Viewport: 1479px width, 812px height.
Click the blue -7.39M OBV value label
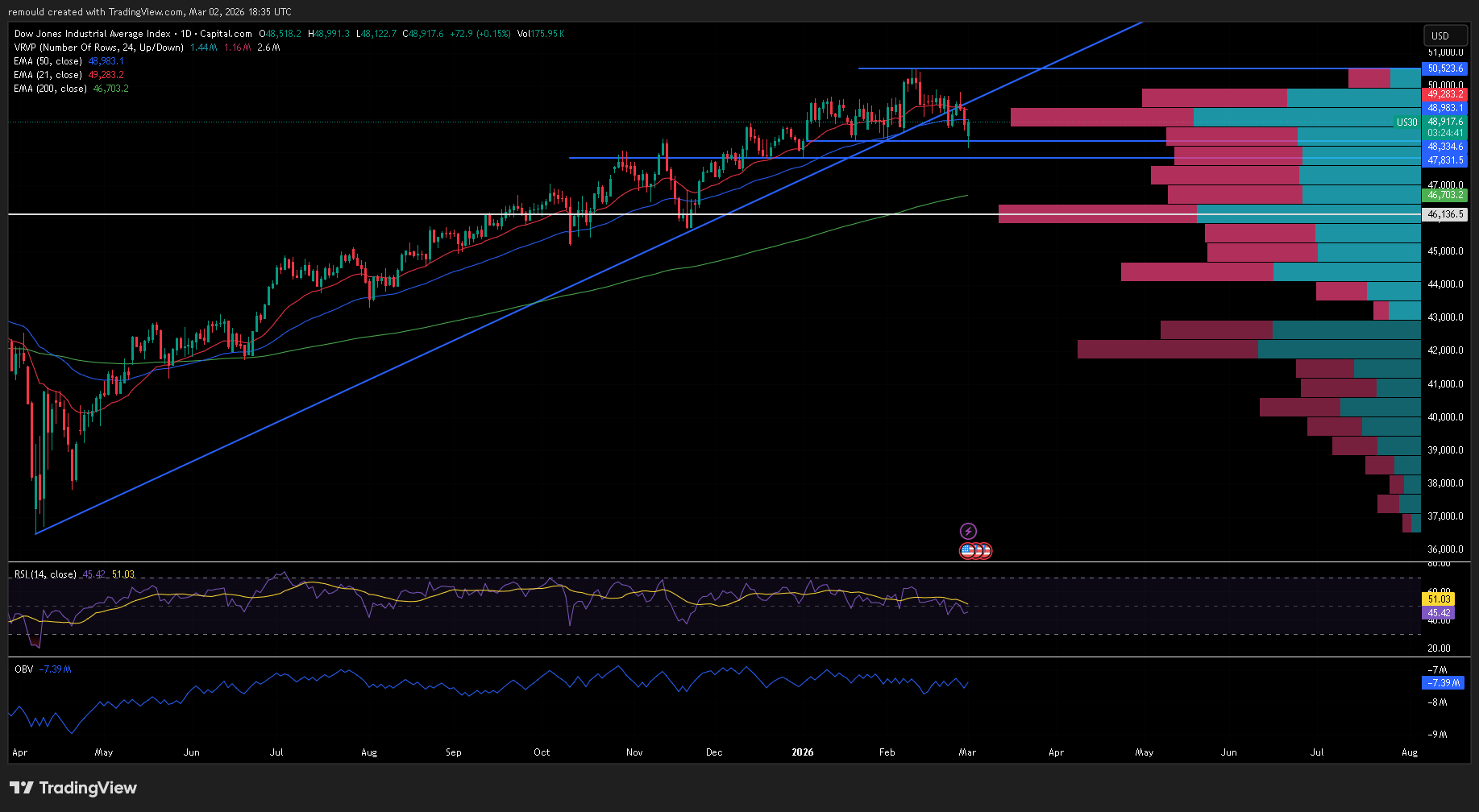(1442, 683)
